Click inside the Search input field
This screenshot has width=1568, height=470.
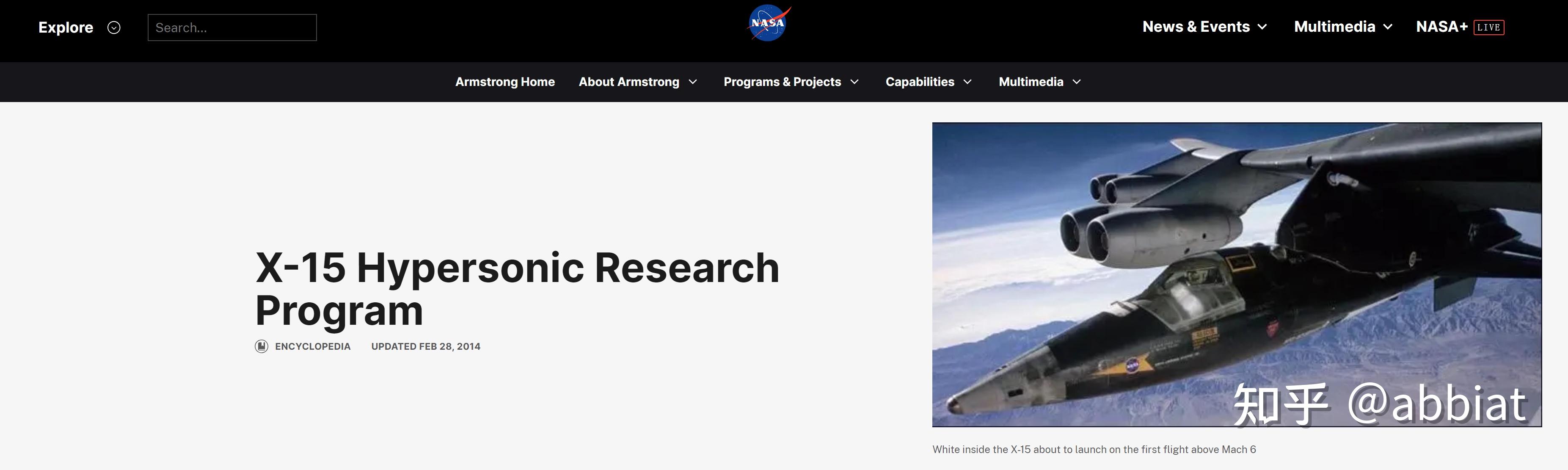(x=232, y=27)
